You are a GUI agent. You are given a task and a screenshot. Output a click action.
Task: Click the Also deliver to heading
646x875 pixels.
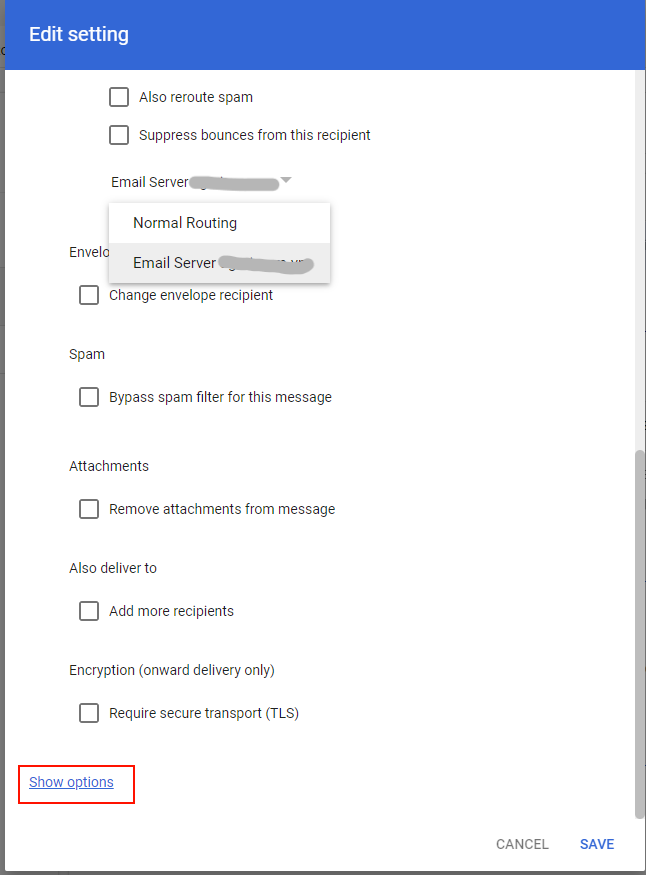tap(113, 568)
